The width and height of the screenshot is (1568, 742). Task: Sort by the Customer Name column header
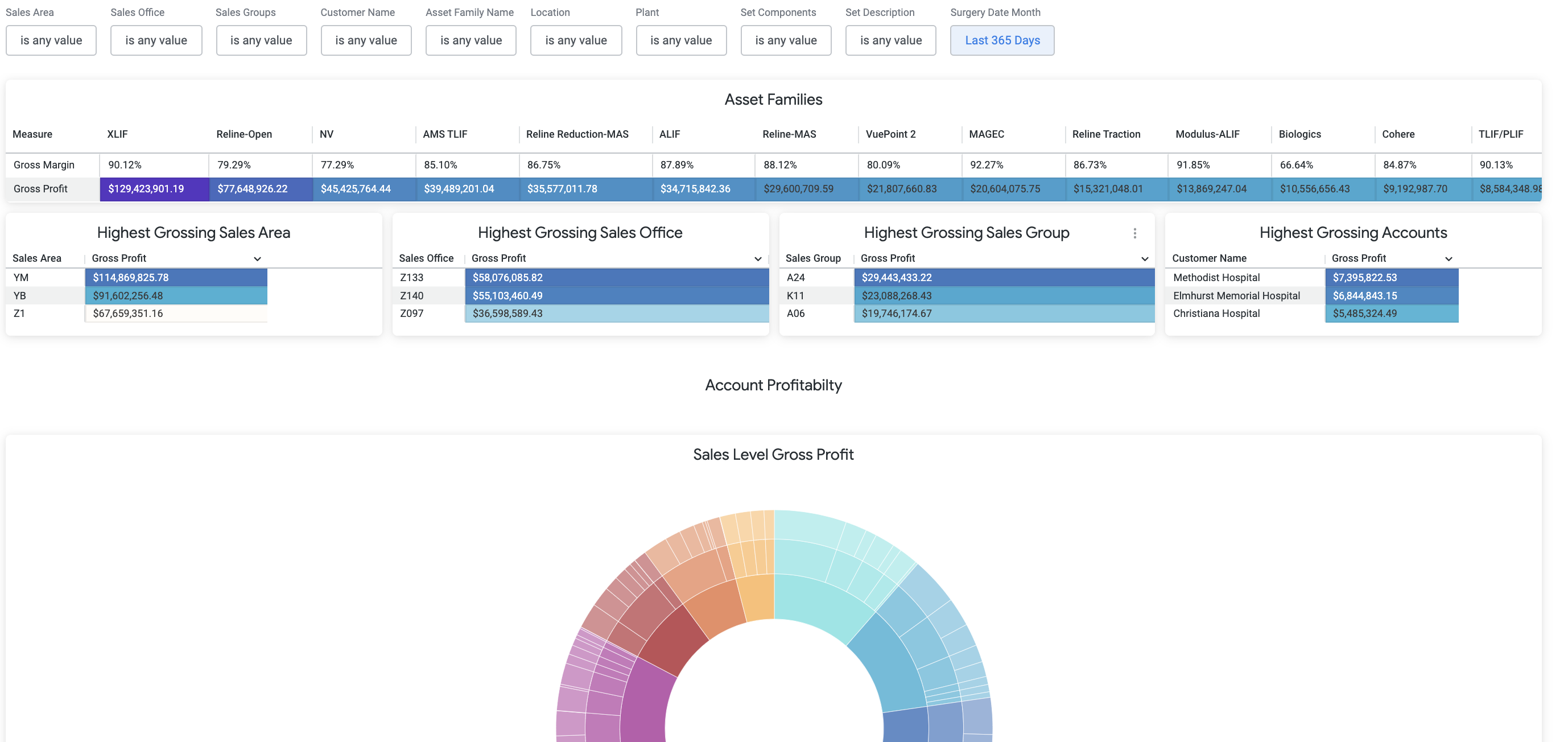[1209, 258]
